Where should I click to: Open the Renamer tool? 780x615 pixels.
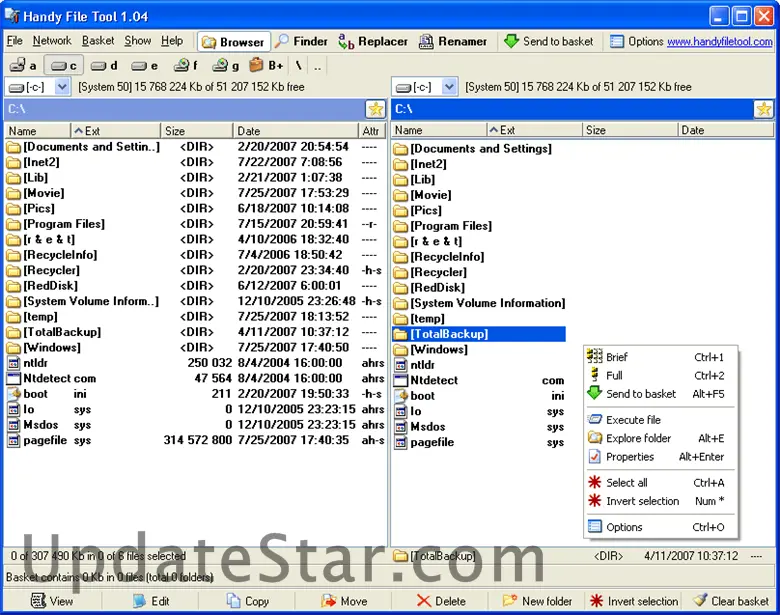[x=453, y=41]
